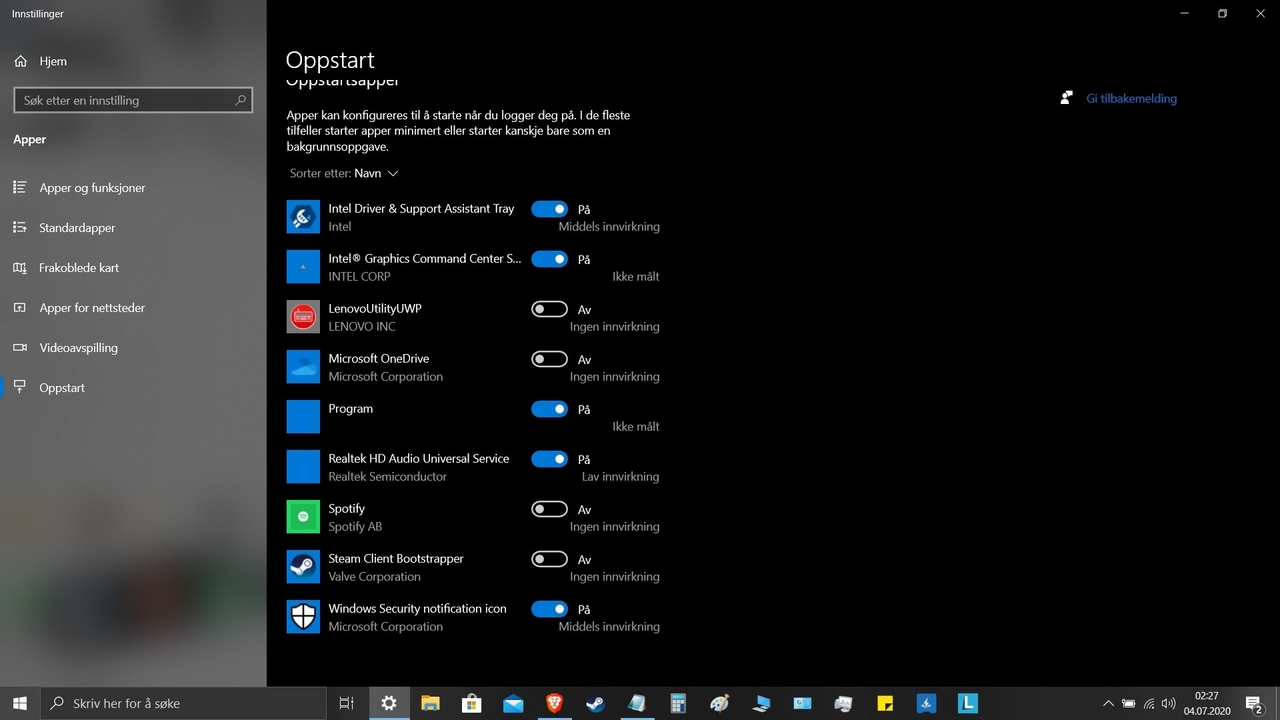Image resolution: width=1280 pixels, height=720 pixels.
Task: Open 'Standardapper' section
Action: point(77,227)
